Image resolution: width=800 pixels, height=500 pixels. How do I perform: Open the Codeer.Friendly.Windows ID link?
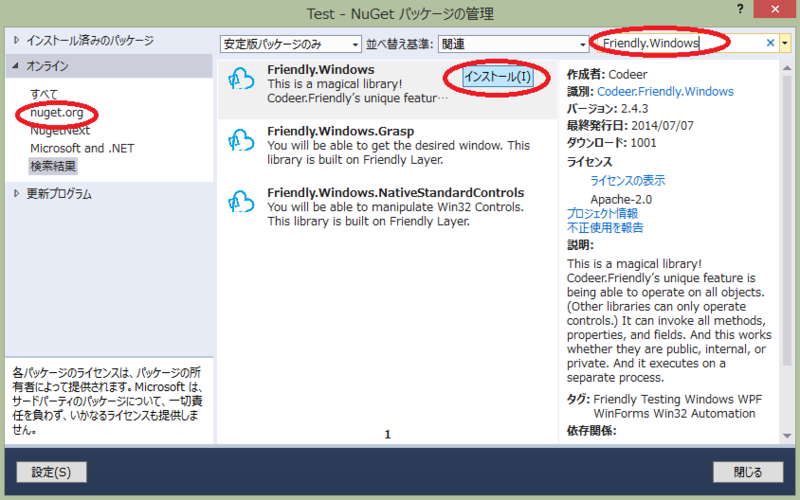click(665, 91)
